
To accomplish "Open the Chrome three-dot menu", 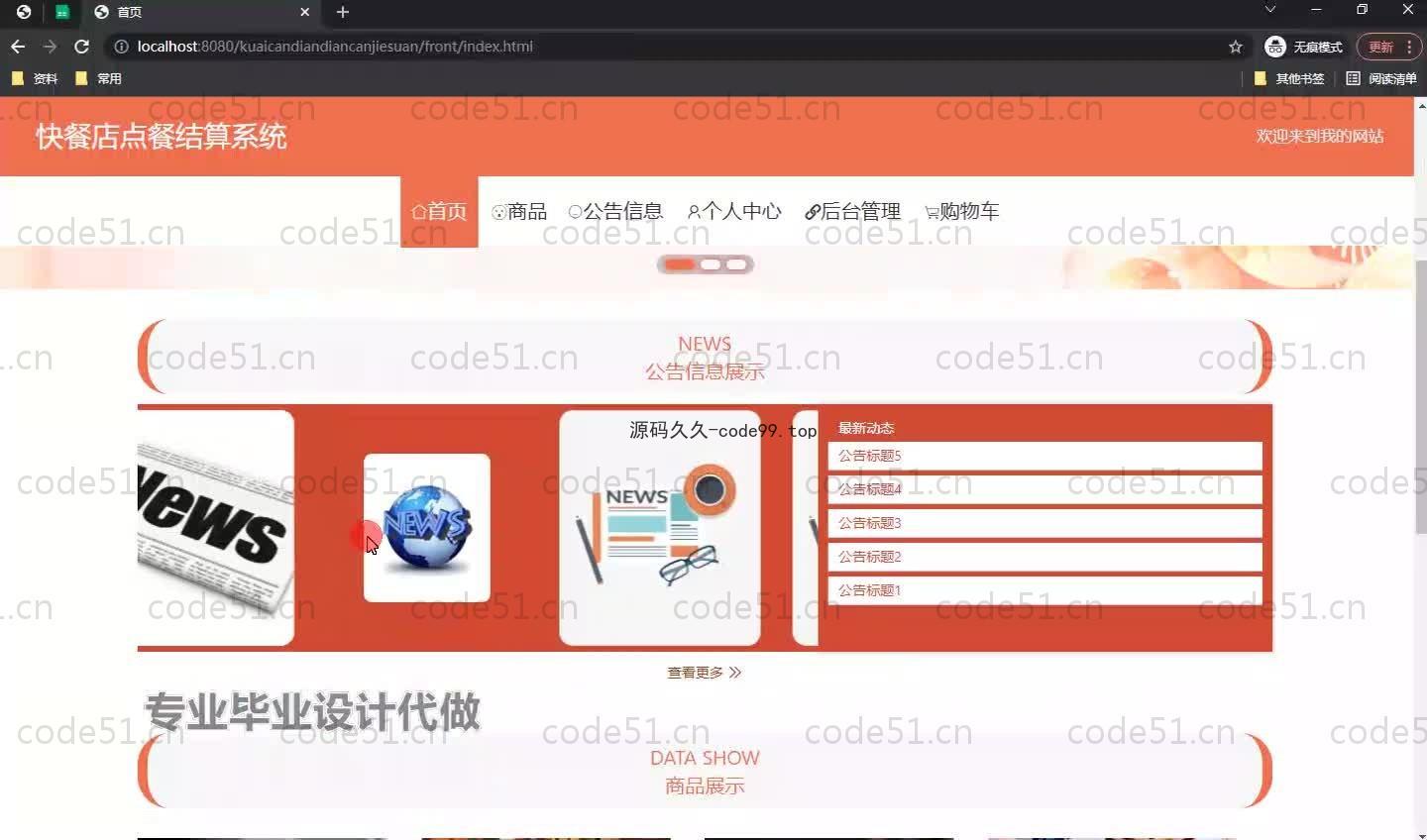I will point(1409,47).
